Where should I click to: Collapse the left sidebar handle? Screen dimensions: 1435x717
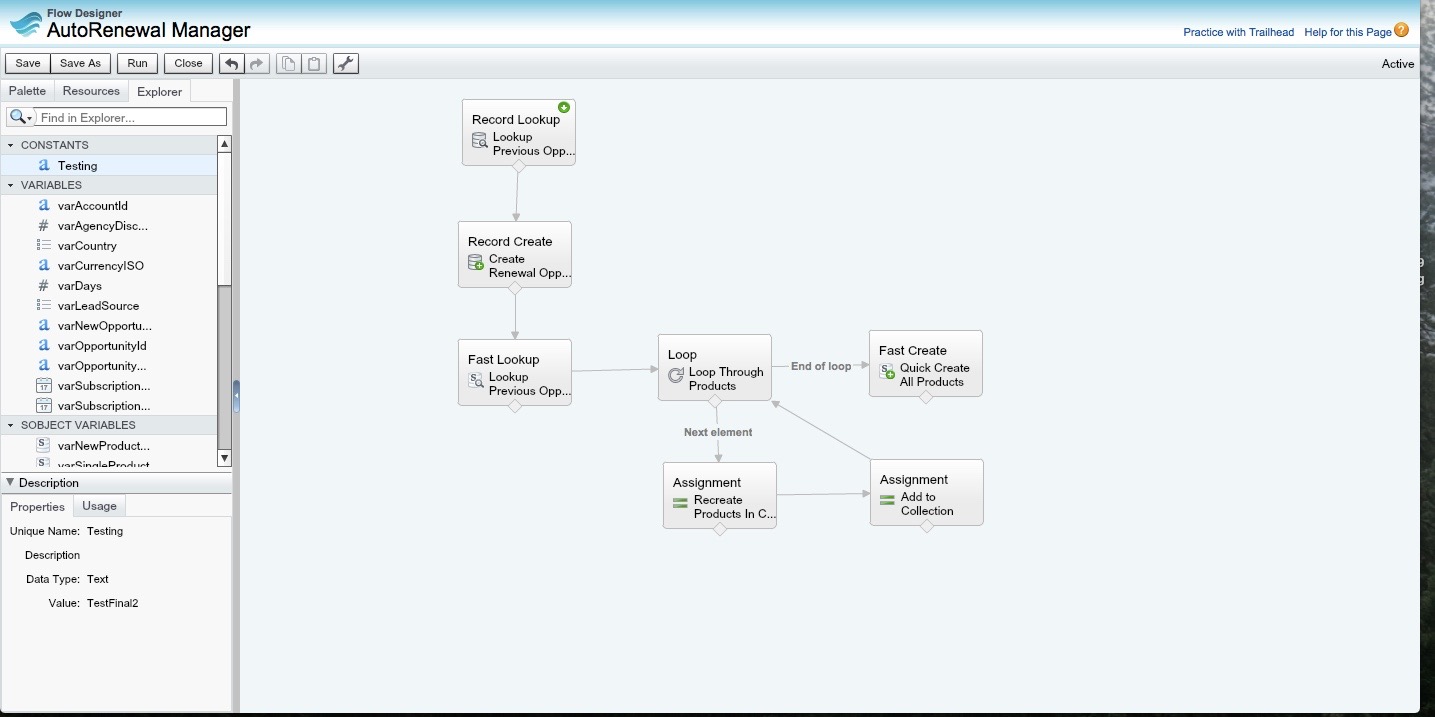coord(236,396)
